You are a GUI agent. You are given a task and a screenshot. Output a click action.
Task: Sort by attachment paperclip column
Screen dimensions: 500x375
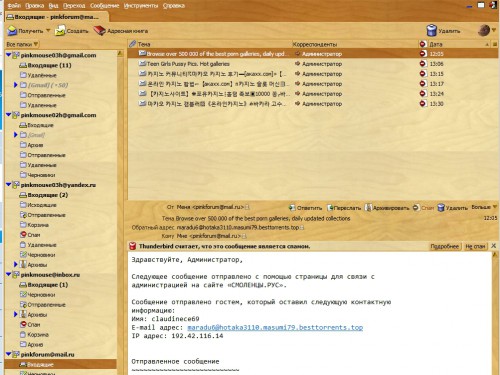tap(132, 44)
